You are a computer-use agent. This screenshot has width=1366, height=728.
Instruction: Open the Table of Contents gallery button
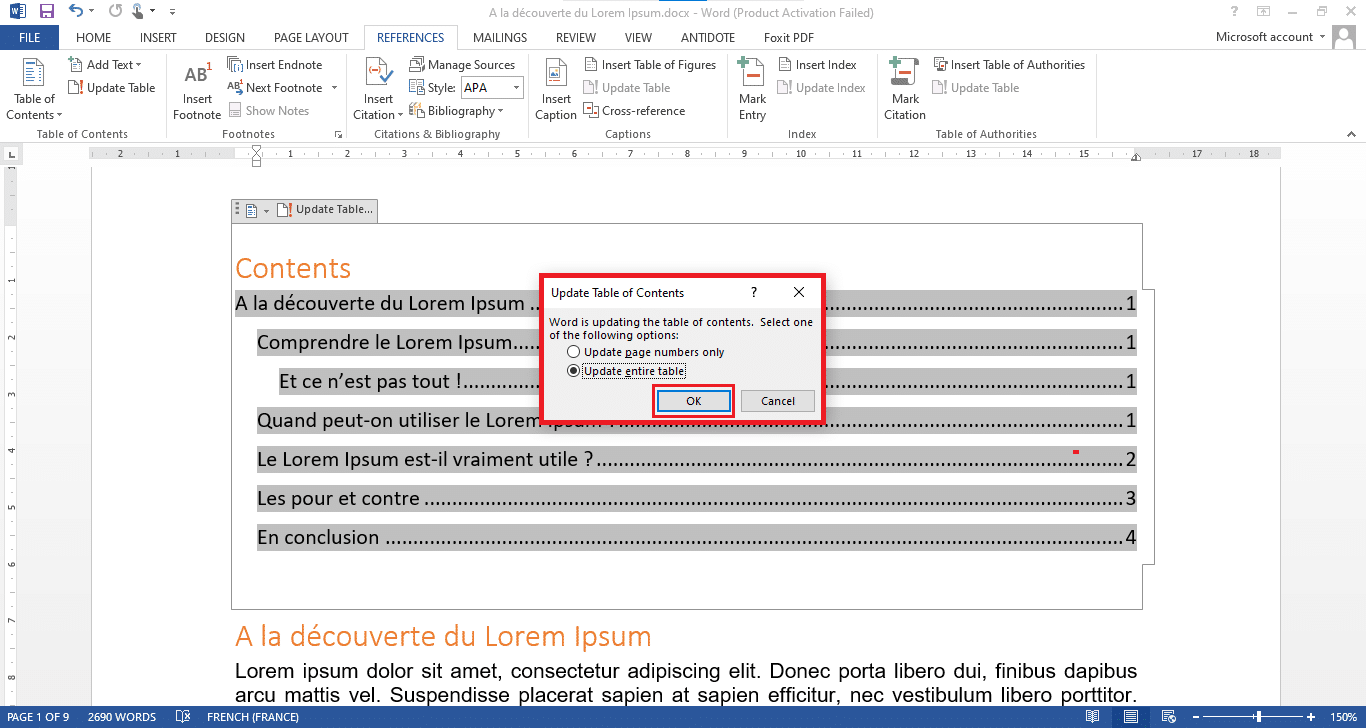[34, 90]
